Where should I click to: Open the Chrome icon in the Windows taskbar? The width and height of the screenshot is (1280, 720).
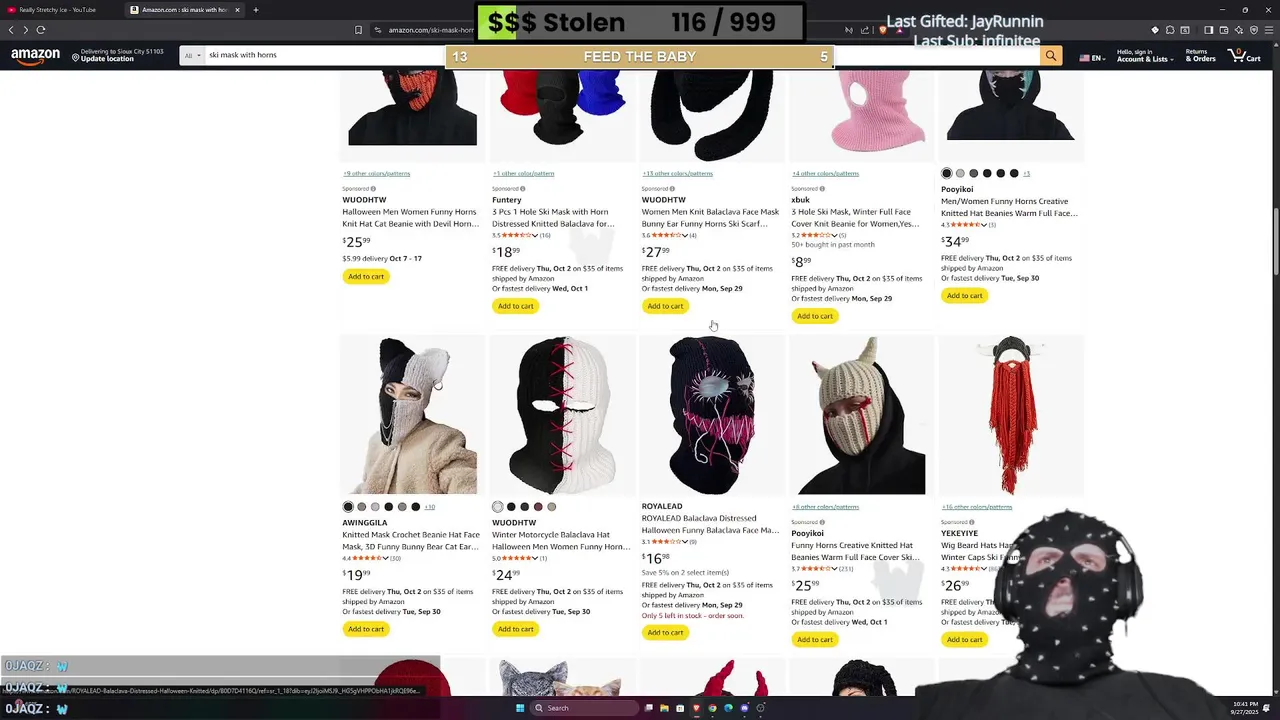pyautogui.click(x=712, y=708)
